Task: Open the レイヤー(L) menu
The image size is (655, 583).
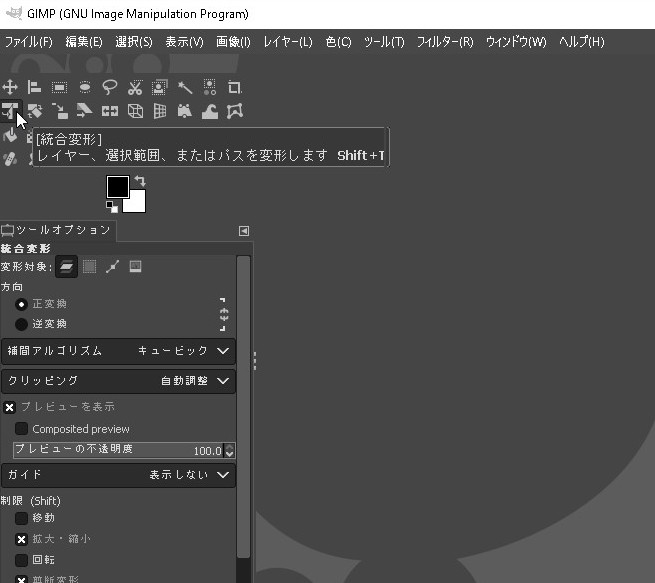Action: tap(287, 42)
